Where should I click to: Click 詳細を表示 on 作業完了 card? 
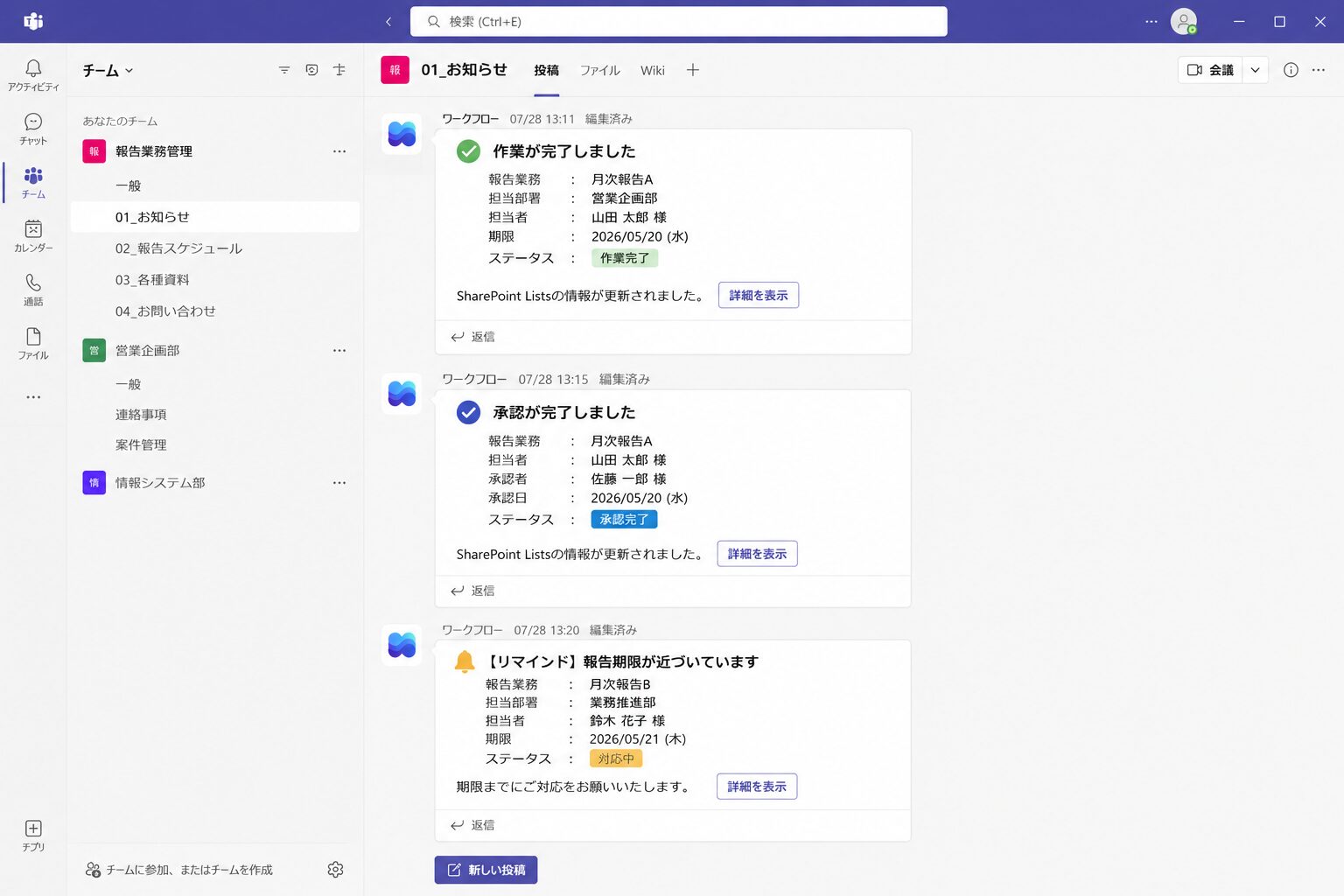coord(759,295)
